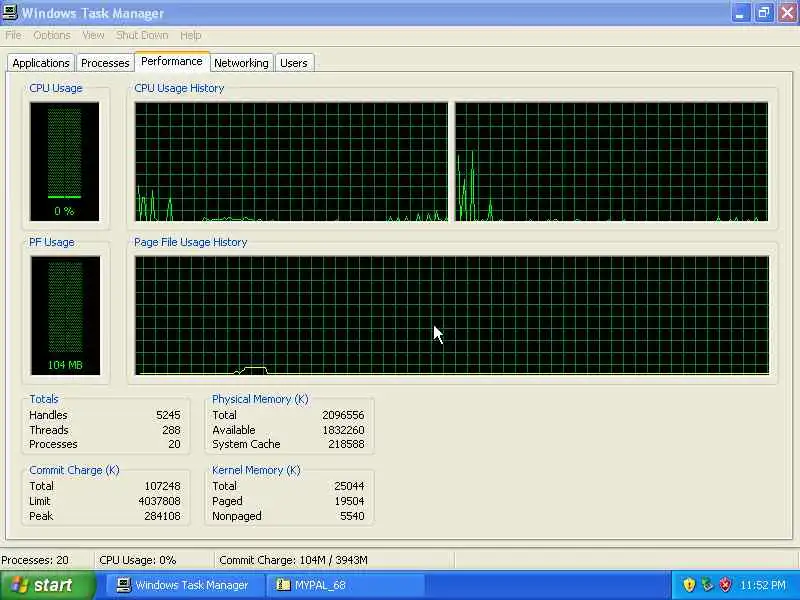Switch to the Networking tab
The height and width of the screenshot is (600, 800).
pos(241,63)
